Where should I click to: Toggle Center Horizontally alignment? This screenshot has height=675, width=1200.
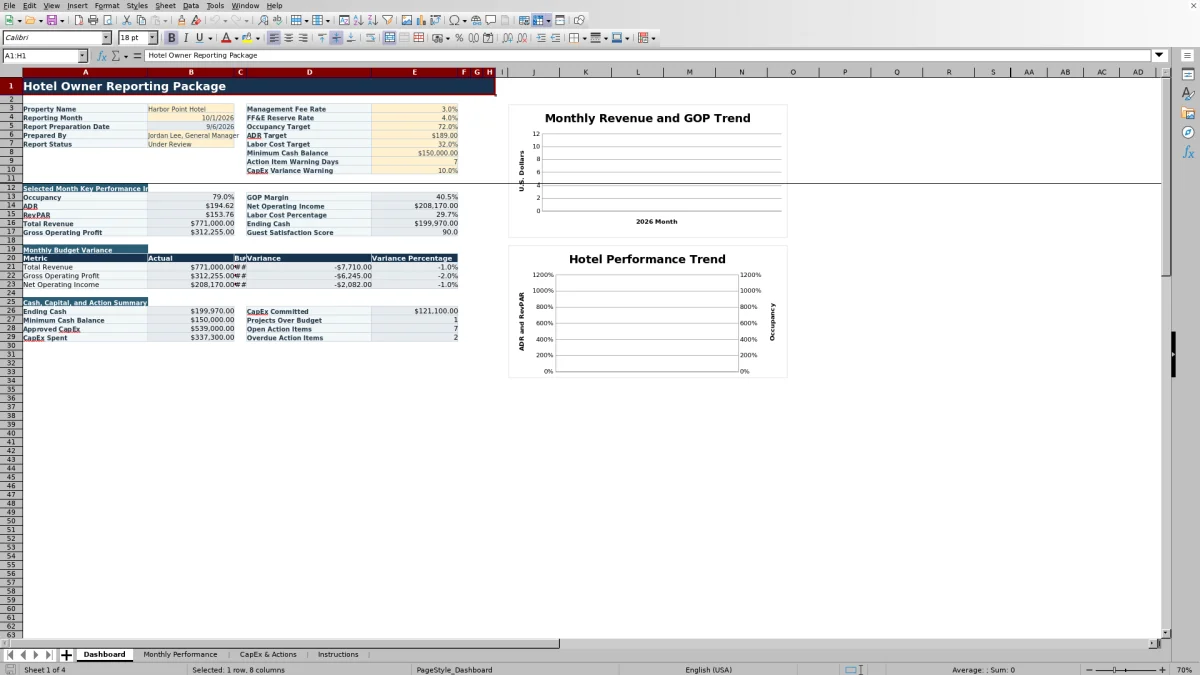point(288,38)
